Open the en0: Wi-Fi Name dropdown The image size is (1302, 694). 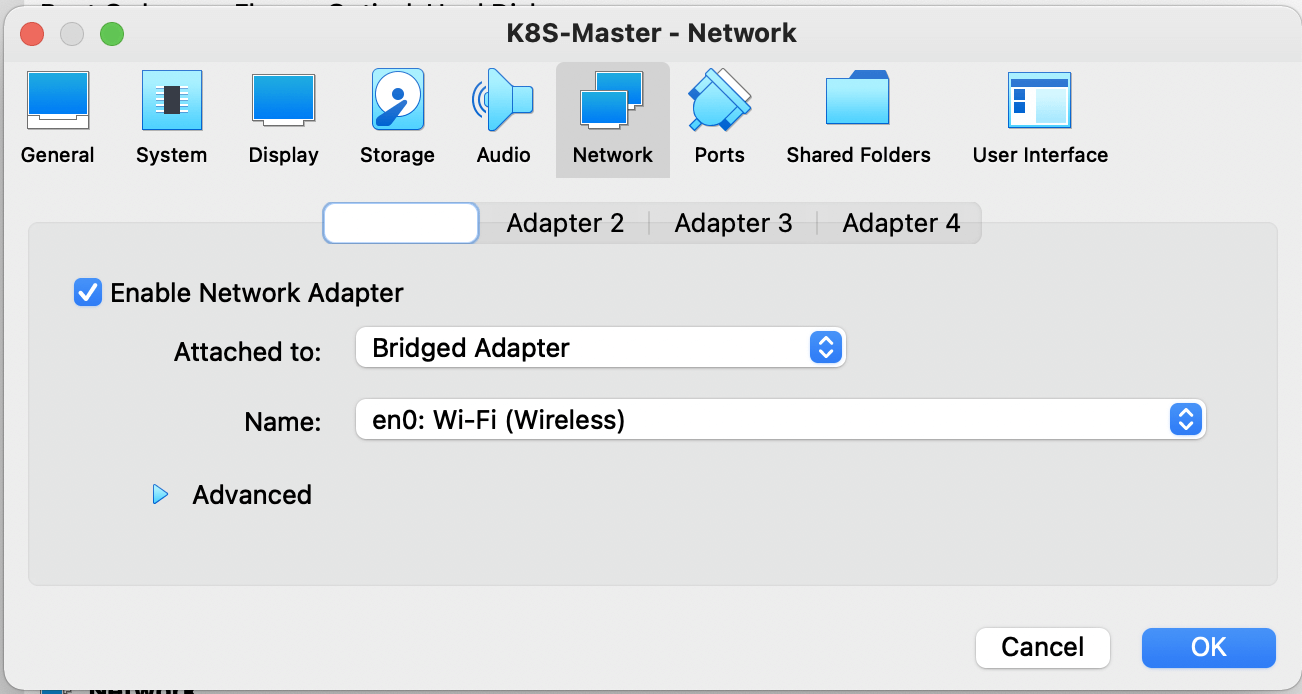pos(780,420)
